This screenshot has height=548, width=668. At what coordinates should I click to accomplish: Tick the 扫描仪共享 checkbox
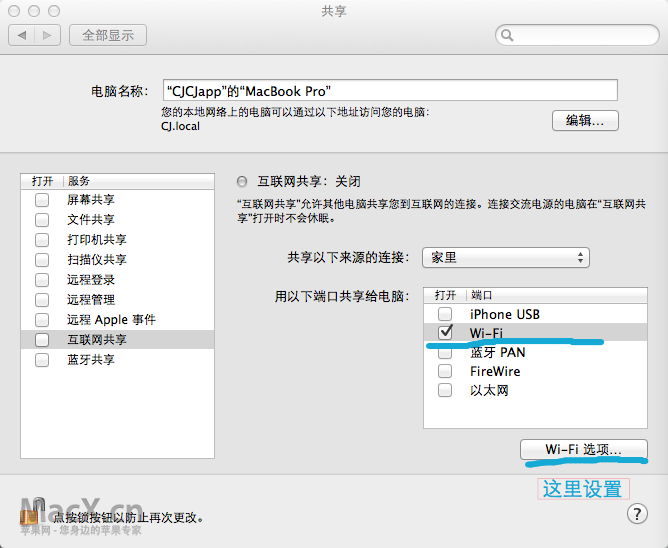point(42,260)
